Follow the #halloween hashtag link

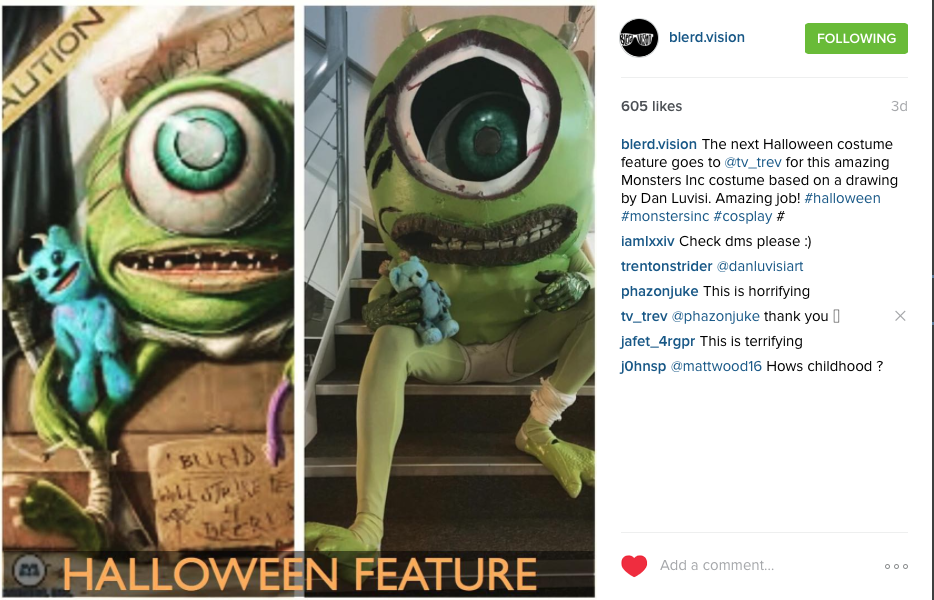(842, 198)
